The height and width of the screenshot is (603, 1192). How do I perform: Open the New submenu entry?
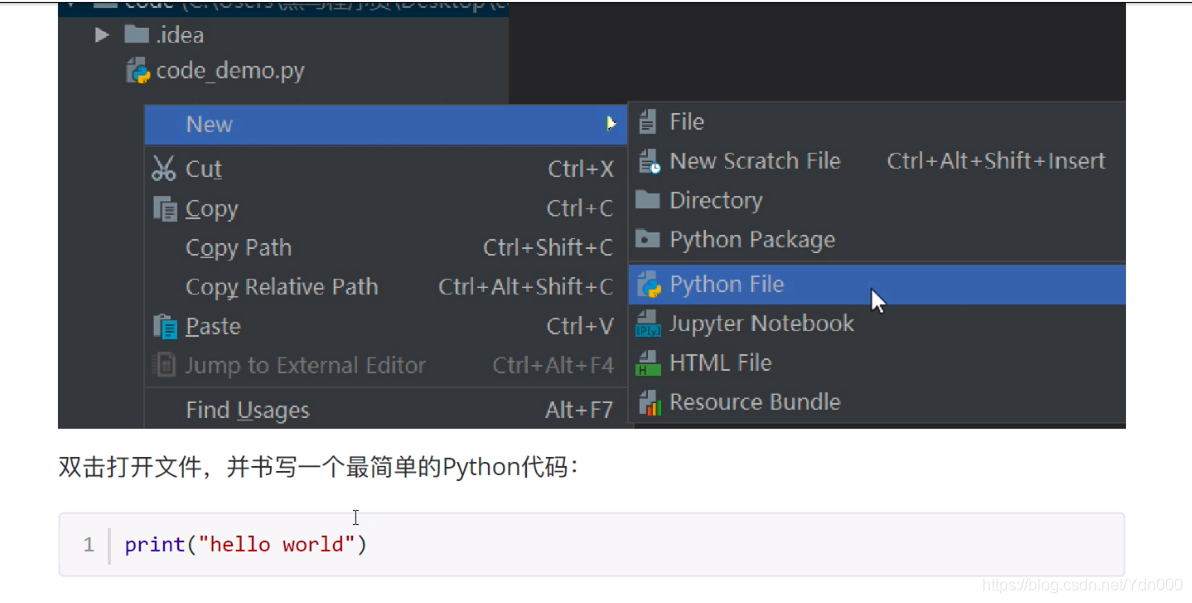[385, 124]
